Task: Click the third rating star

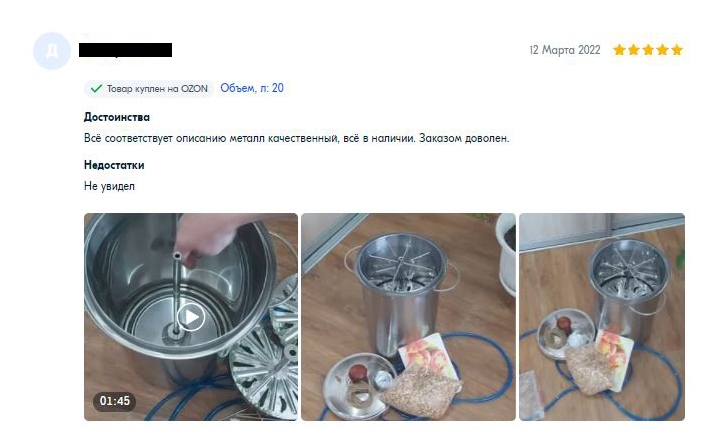Action: click(648, 50)
